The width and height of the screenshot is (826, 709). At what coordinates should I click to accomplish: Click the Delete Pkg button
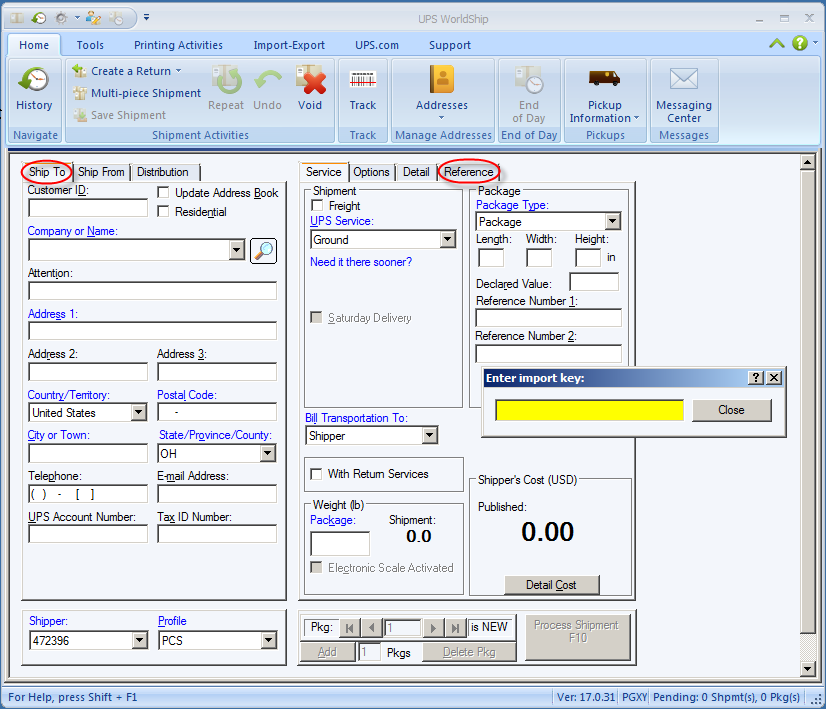pos(469,652)
